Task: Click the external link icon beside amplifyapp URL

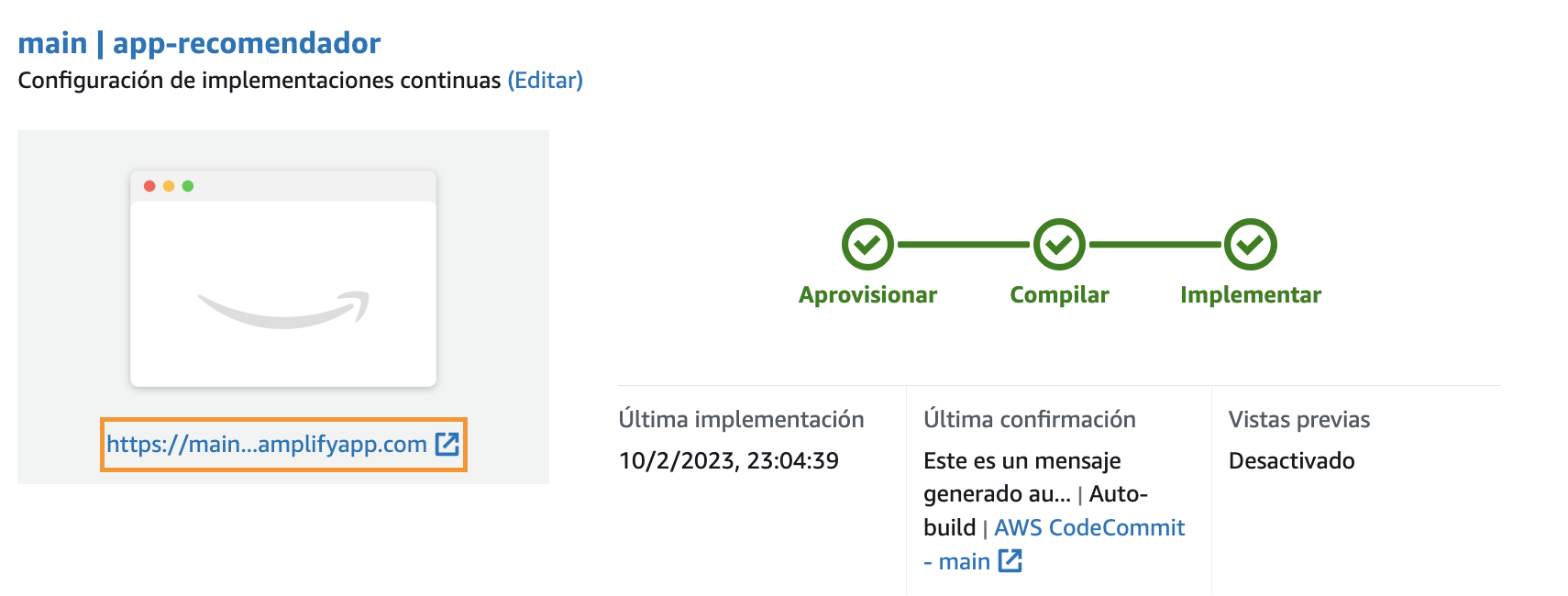Action: (447, 444)
